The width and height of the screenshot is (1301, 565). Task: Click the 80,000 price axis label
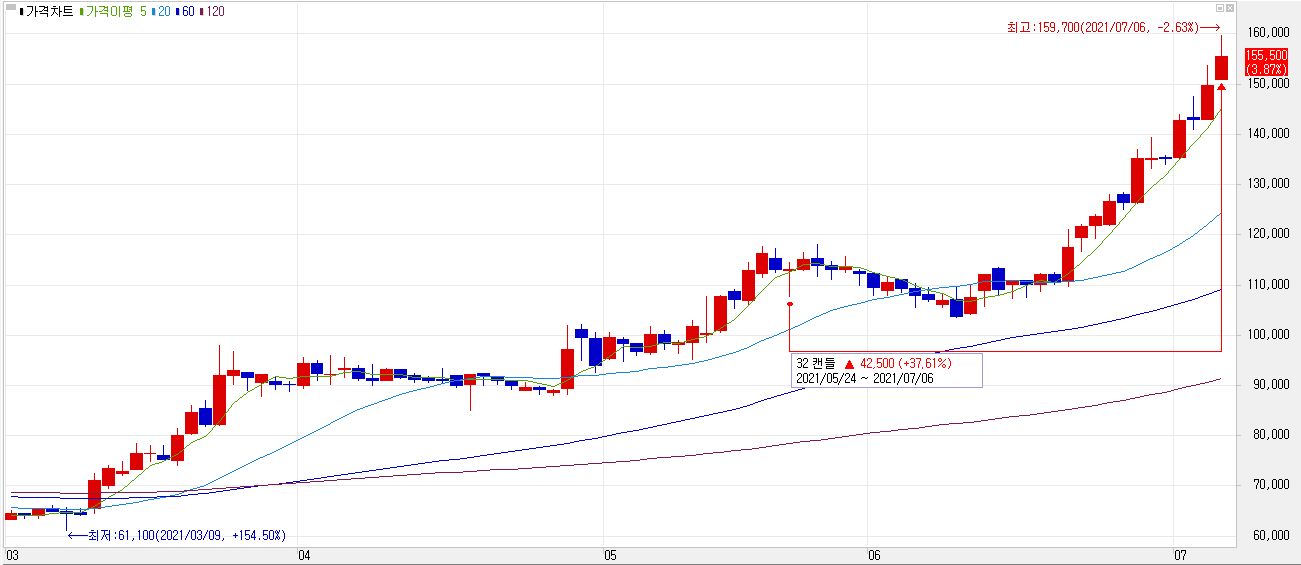tap(1271, 435)
